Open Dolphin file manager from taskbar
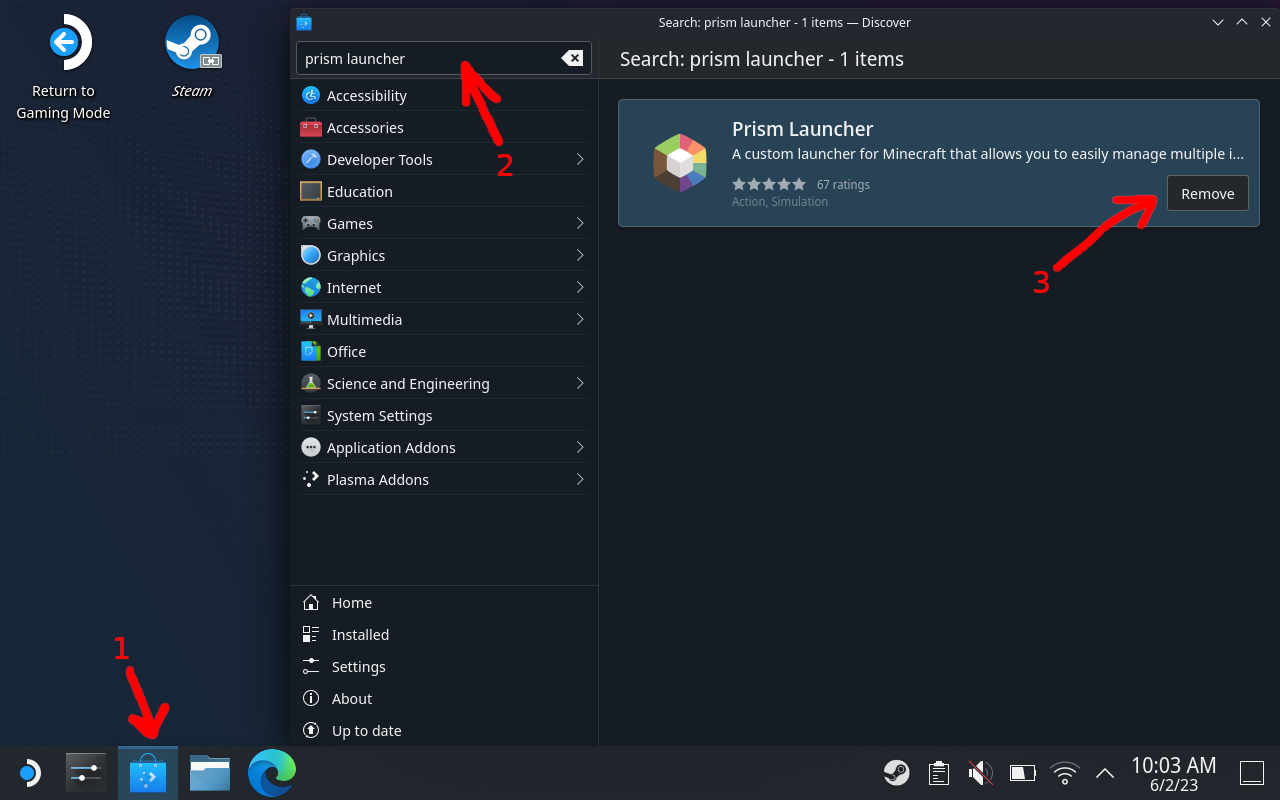Screen dimensions: 1280x800 point(210,773)
